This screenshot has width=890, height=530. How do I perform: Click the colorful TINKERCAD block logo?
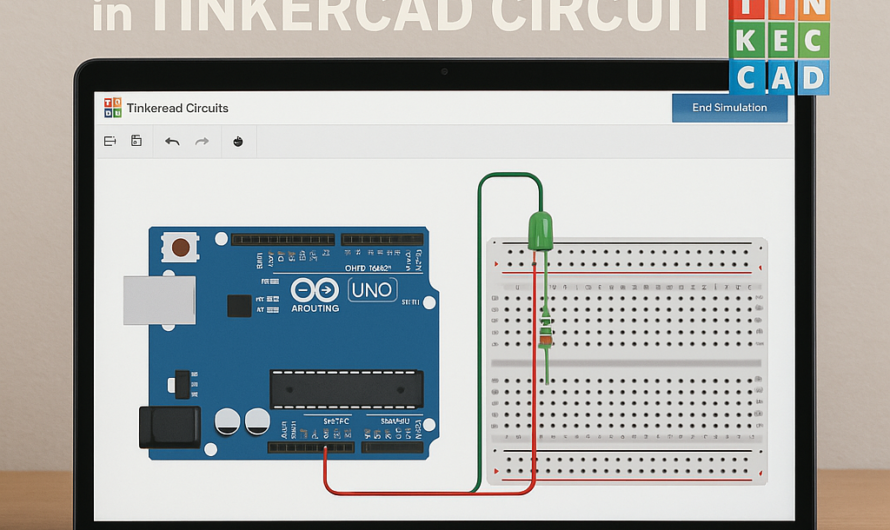click(779, 47)
